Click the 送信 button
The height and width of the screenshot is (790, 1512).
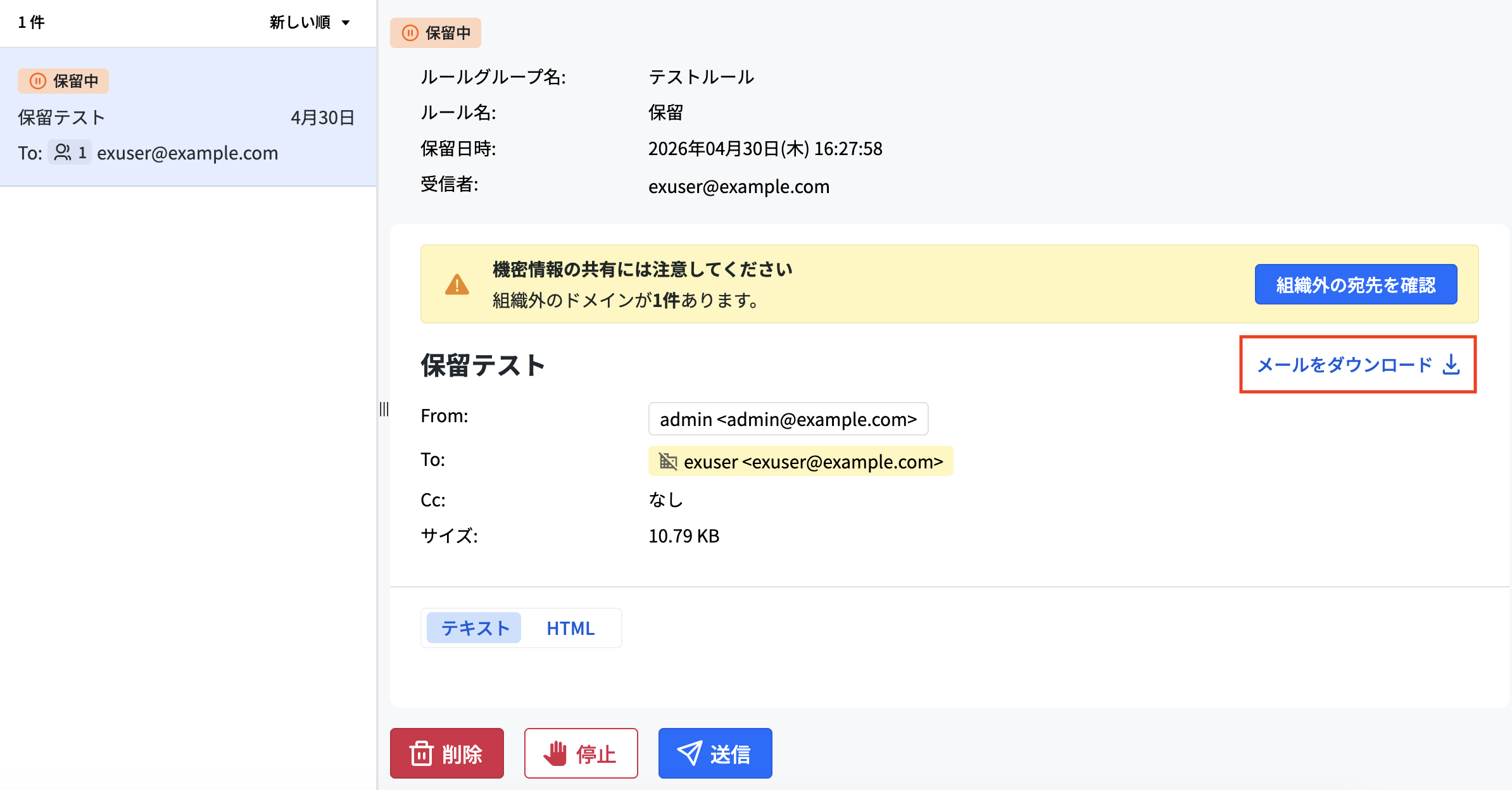click(x=715, y=753)
